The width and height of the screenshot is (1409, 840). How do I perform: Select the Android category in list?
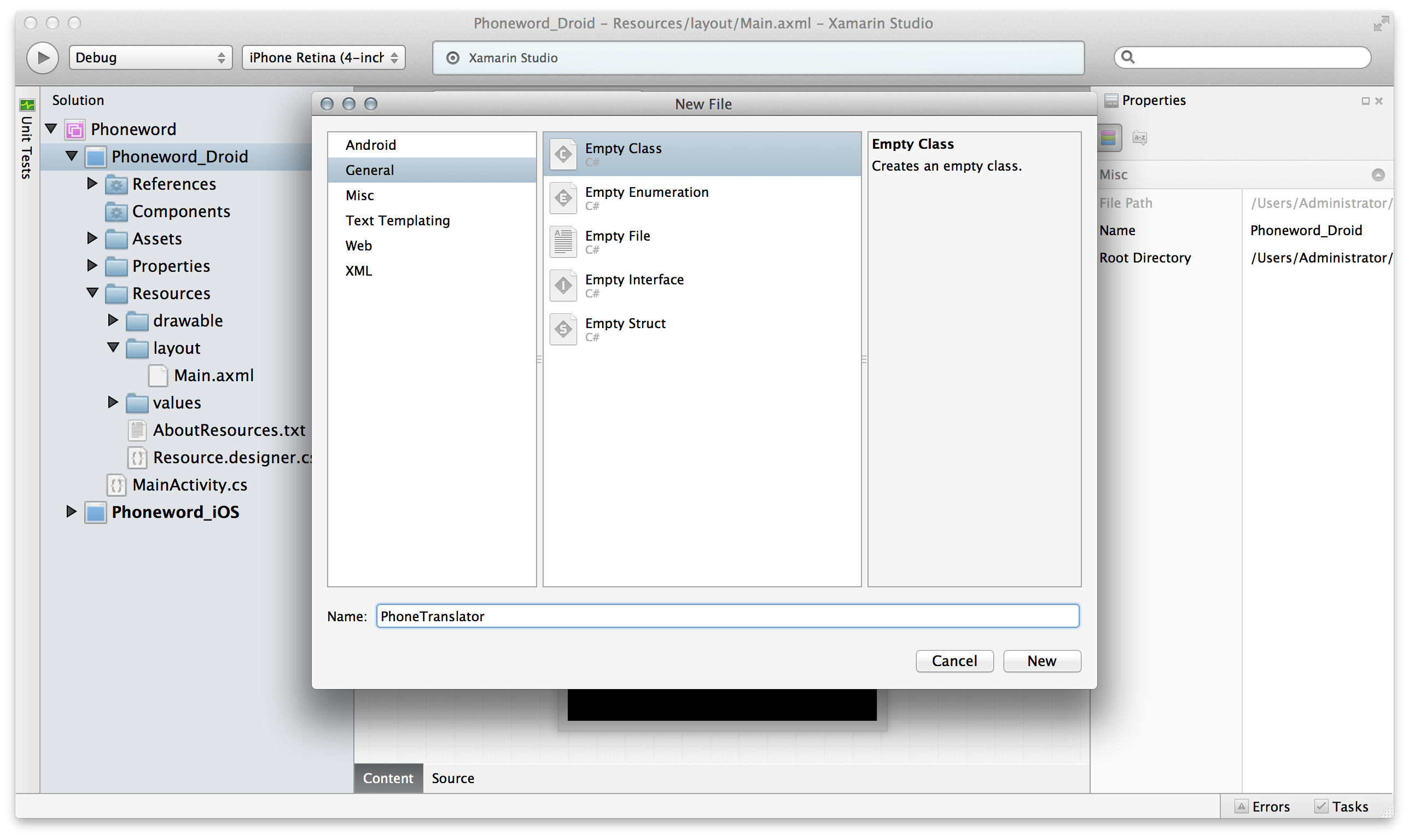point(371,145)
